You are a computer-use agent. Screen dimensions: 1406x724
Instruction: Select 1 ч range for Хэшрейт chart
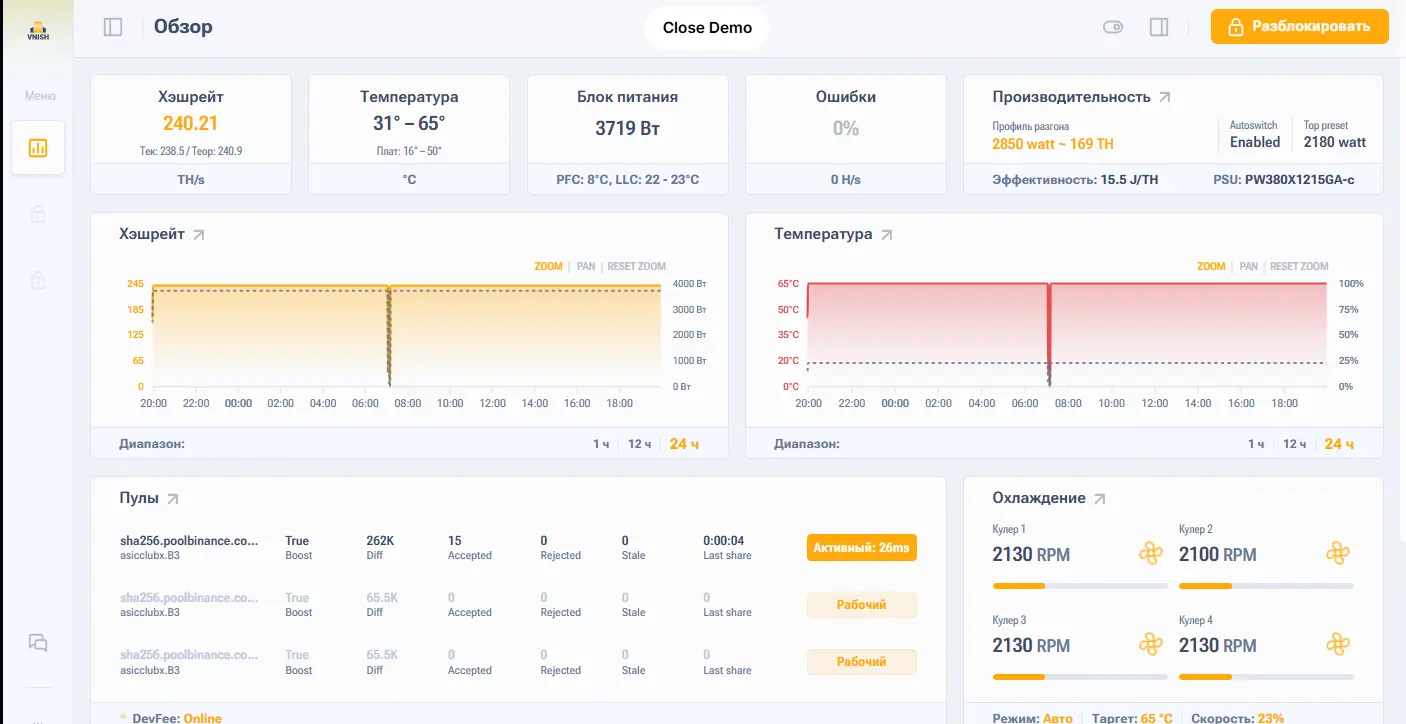coord(601,444)
